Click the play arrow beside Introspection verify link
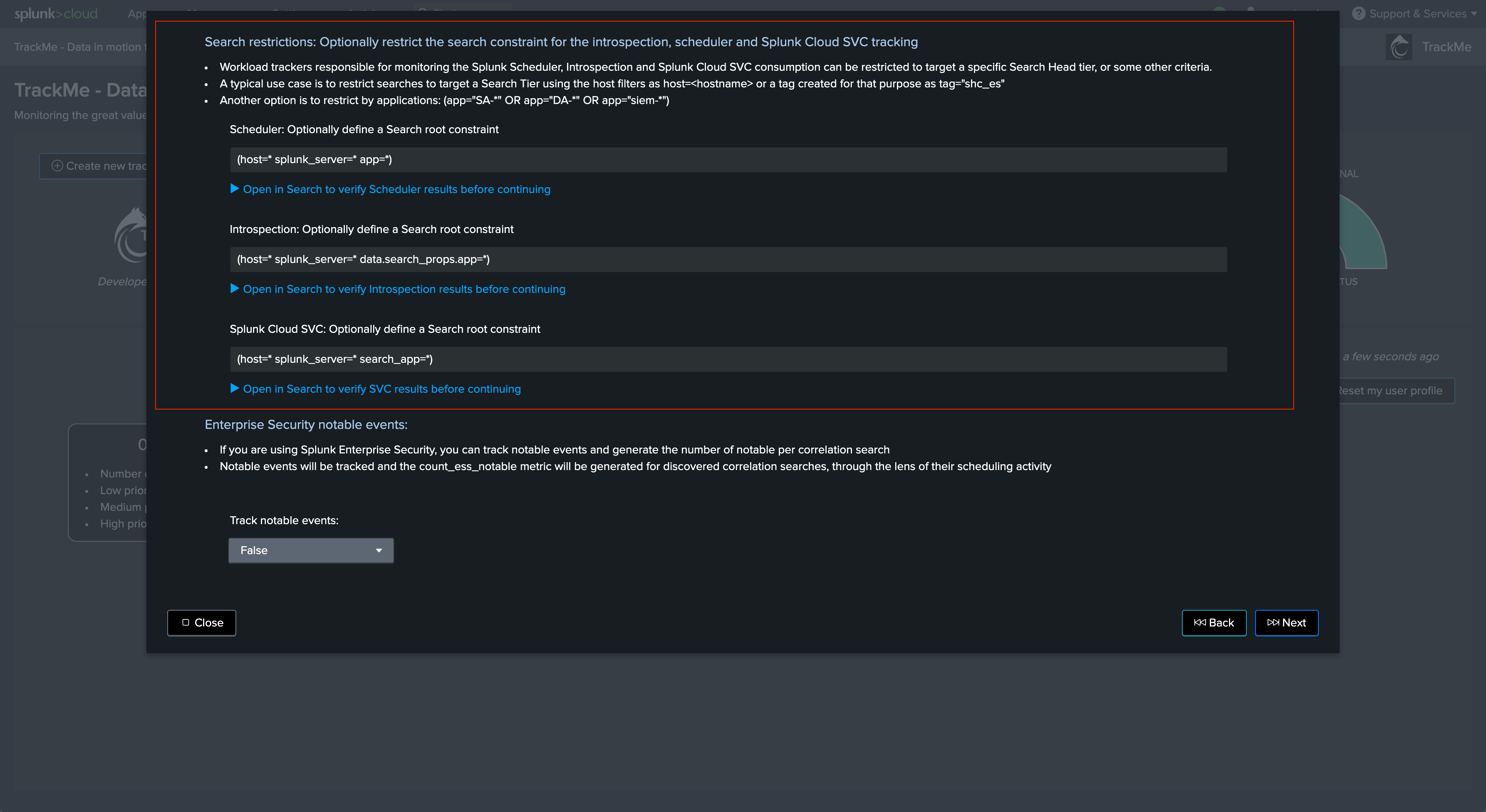 tap(235, 288)
